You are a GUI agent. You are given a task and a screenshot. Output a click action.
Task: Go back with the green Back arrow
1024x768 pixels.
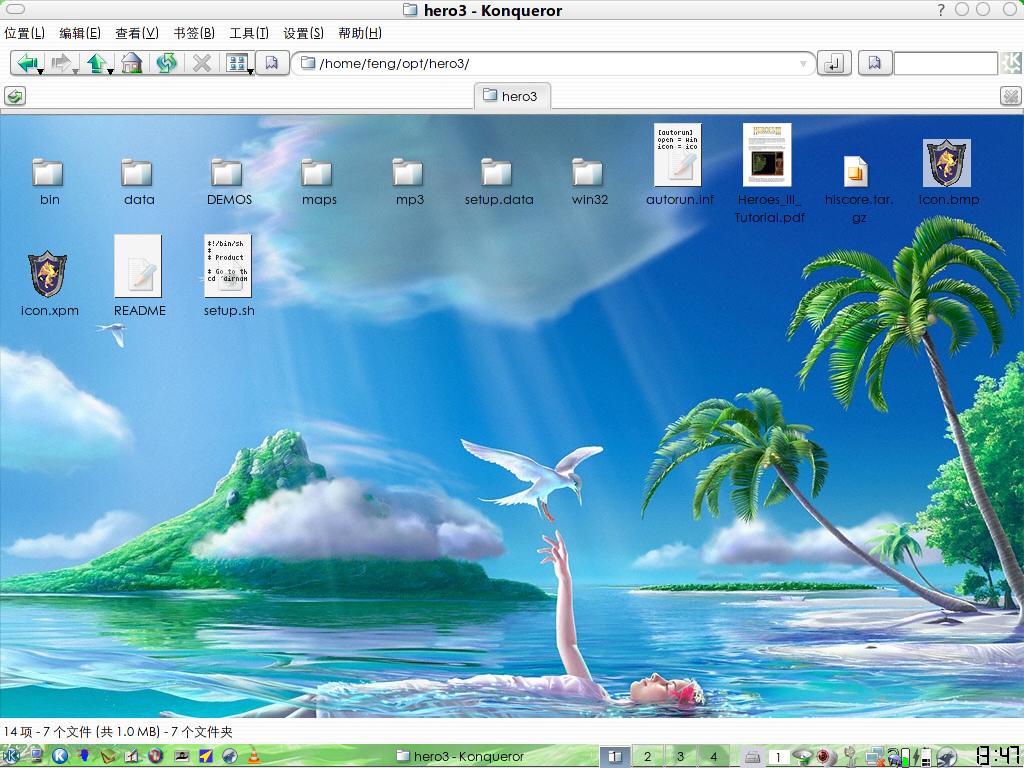(x=26, y=63)
